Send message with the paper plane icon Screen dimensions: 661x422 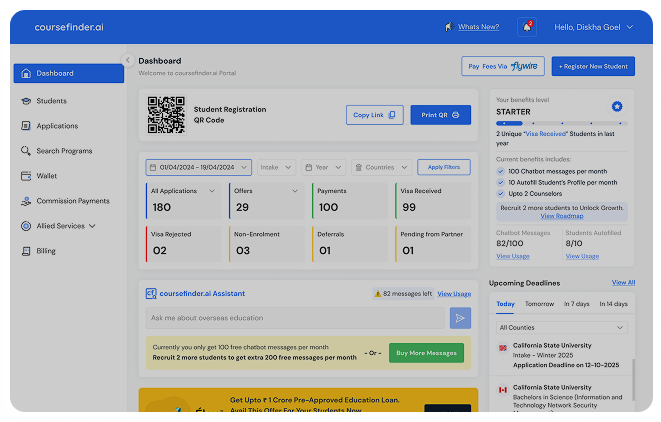coord(460,318)
